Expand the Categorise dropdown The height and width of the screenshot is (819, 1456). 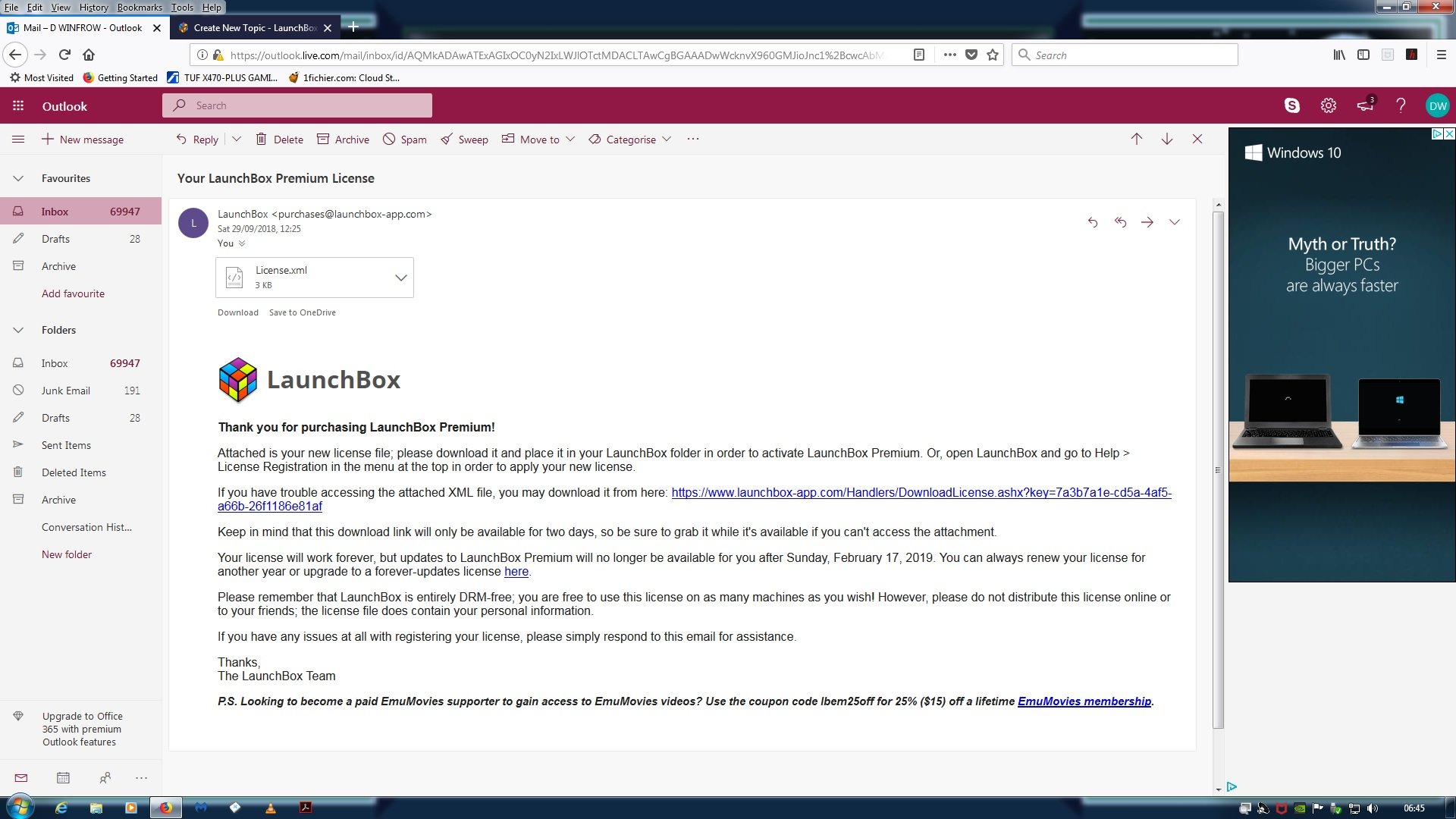[667, 140]
